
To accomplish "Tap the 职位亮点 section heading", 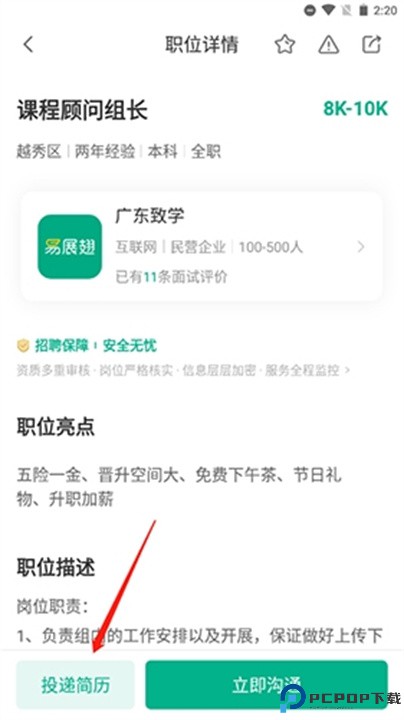I will click(56, 427).
